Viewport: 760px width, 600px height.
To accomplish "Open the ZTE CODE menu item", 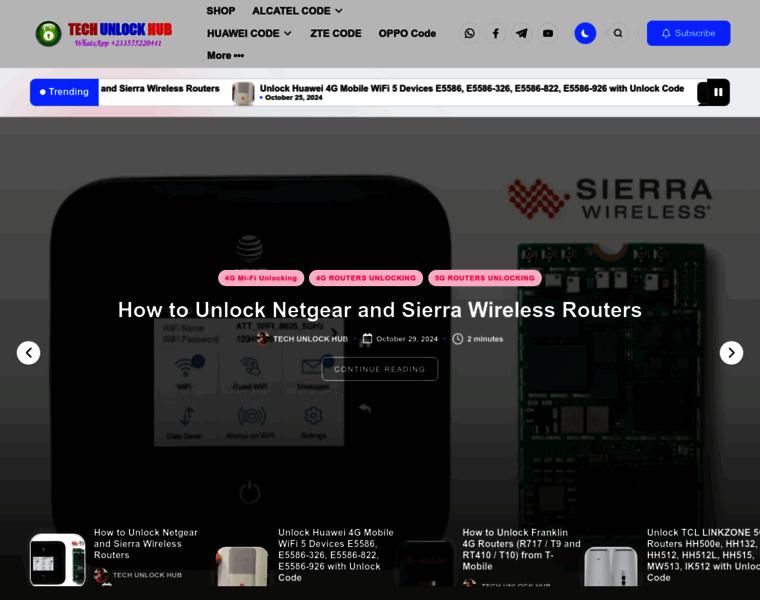I will point(335,33).
